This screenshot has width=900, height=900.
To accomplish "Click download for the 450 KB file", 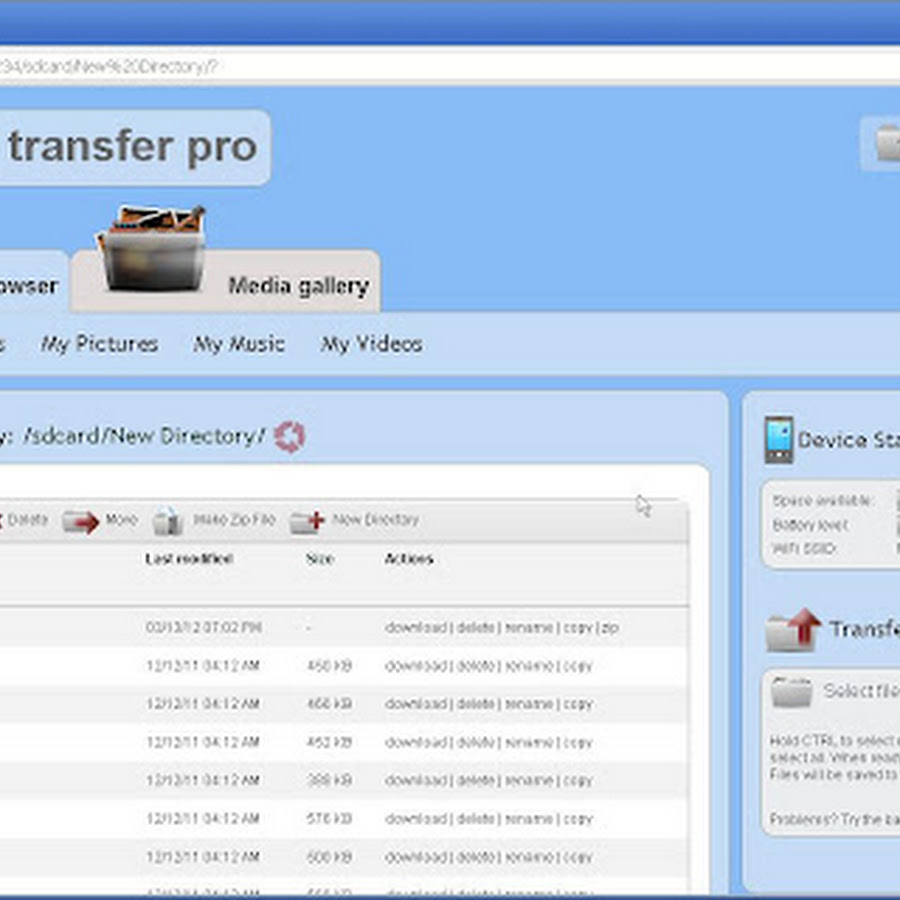I will point(416,666).
